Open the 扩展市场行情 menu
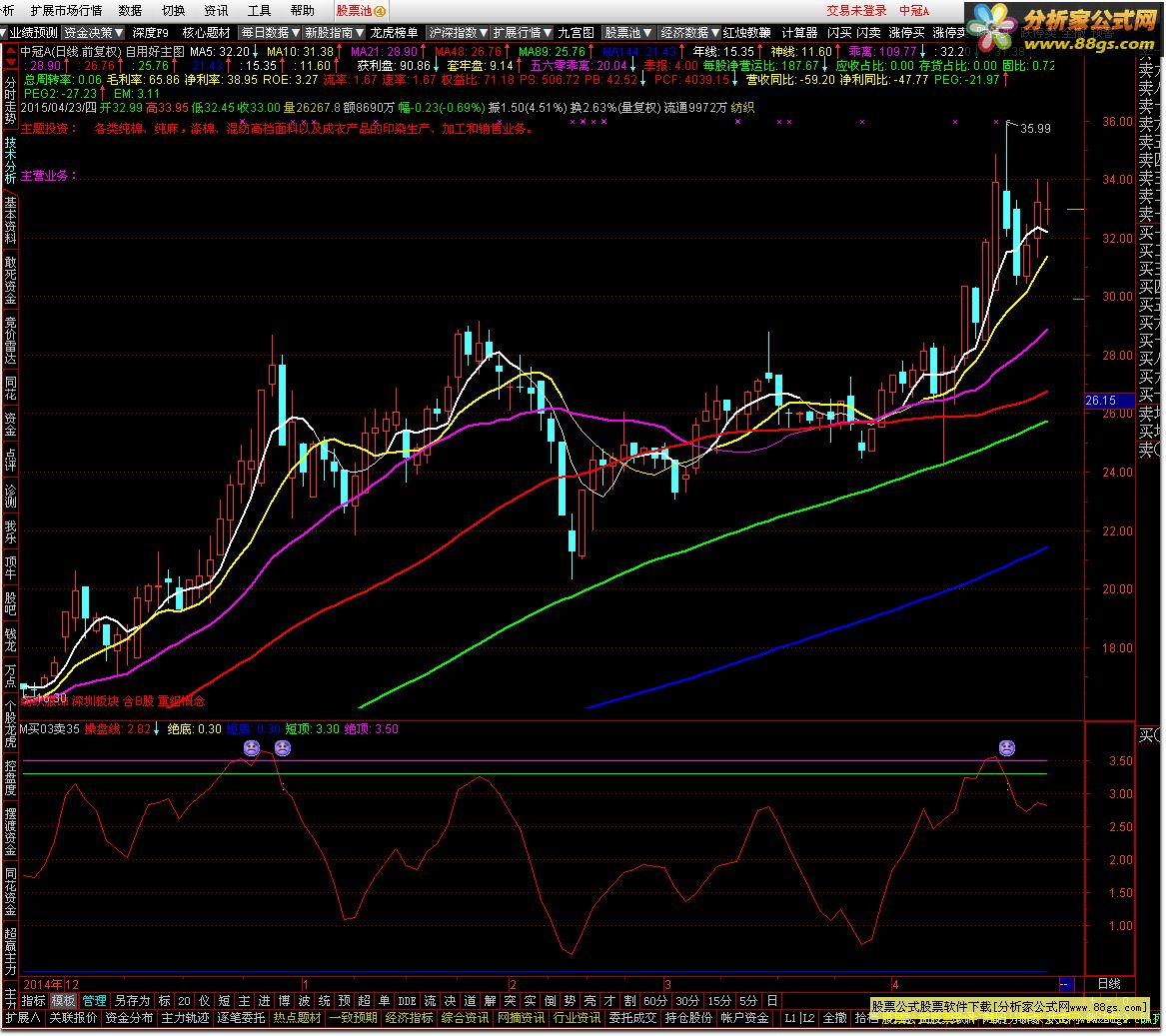The height and width of the screenshot is (1036, 1166). pyautogui.click(x=66, y=10)
